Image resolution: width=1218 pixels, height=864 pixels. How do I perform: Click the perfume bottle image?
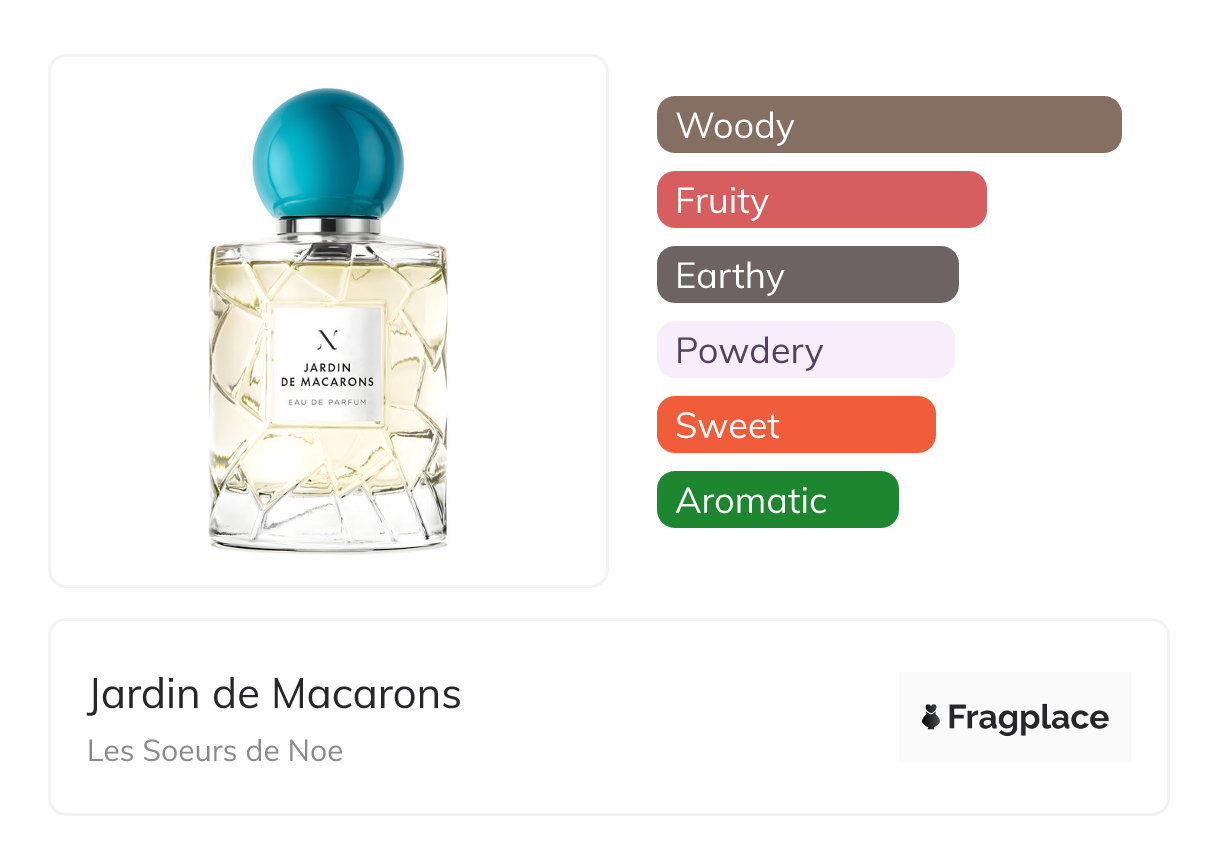pos(328,320)
